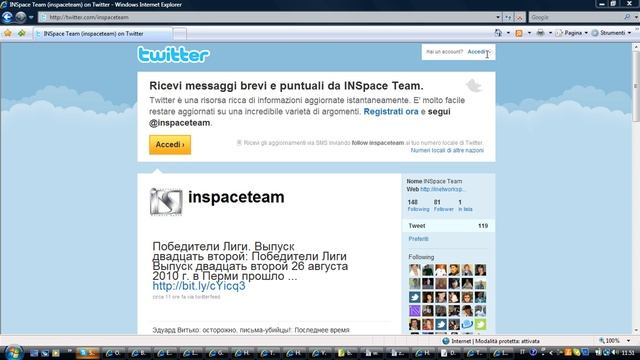Click the inspaceteam profile avatar
Screen dimensions: 640x360
click(166, 202)
